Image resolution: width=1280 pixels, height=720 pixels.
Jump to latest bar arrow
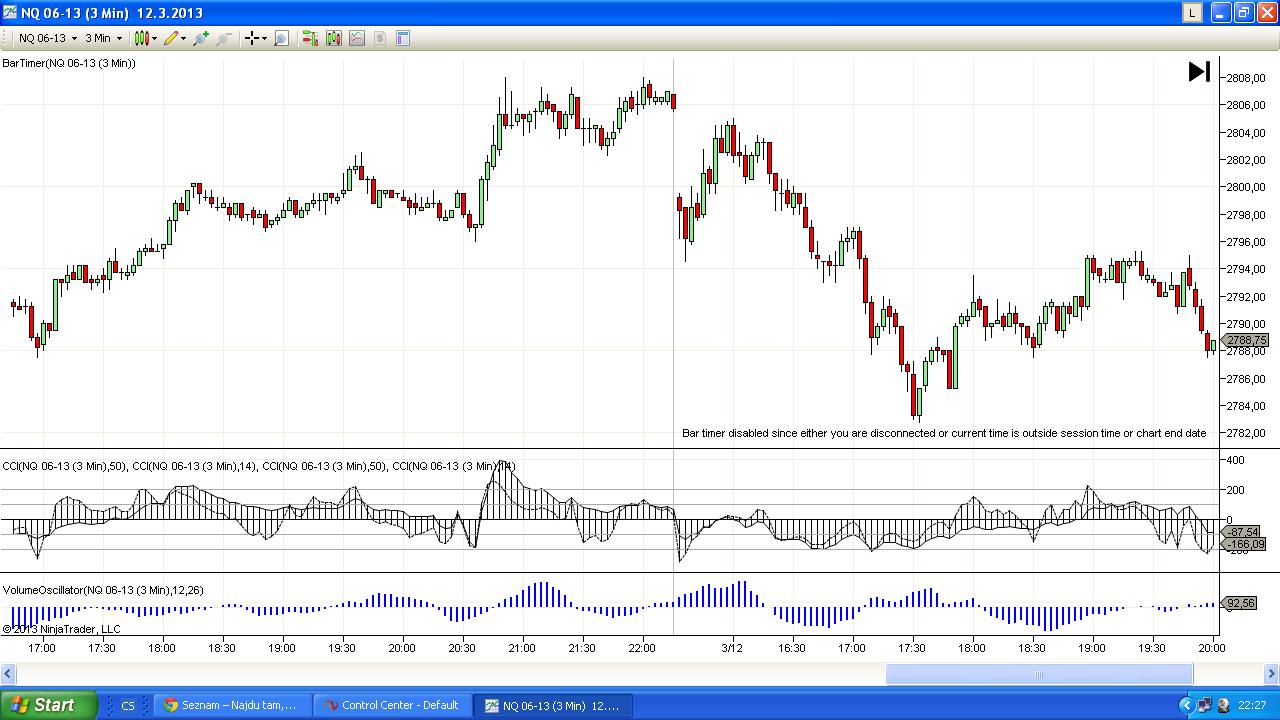pyautogui.click(x=1199, y=72)
